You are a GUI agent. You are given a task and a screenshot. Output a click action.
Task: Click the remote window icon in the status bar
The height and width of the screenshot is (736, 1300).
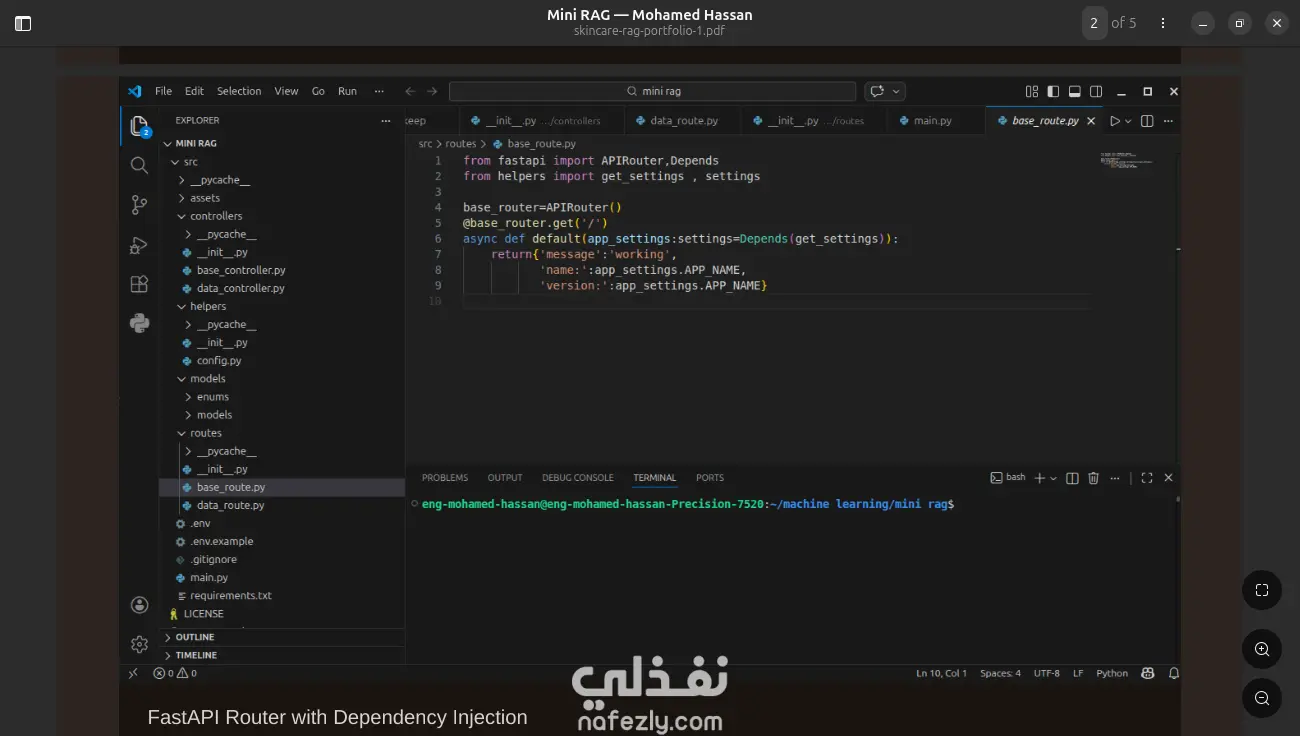point(133,673)
